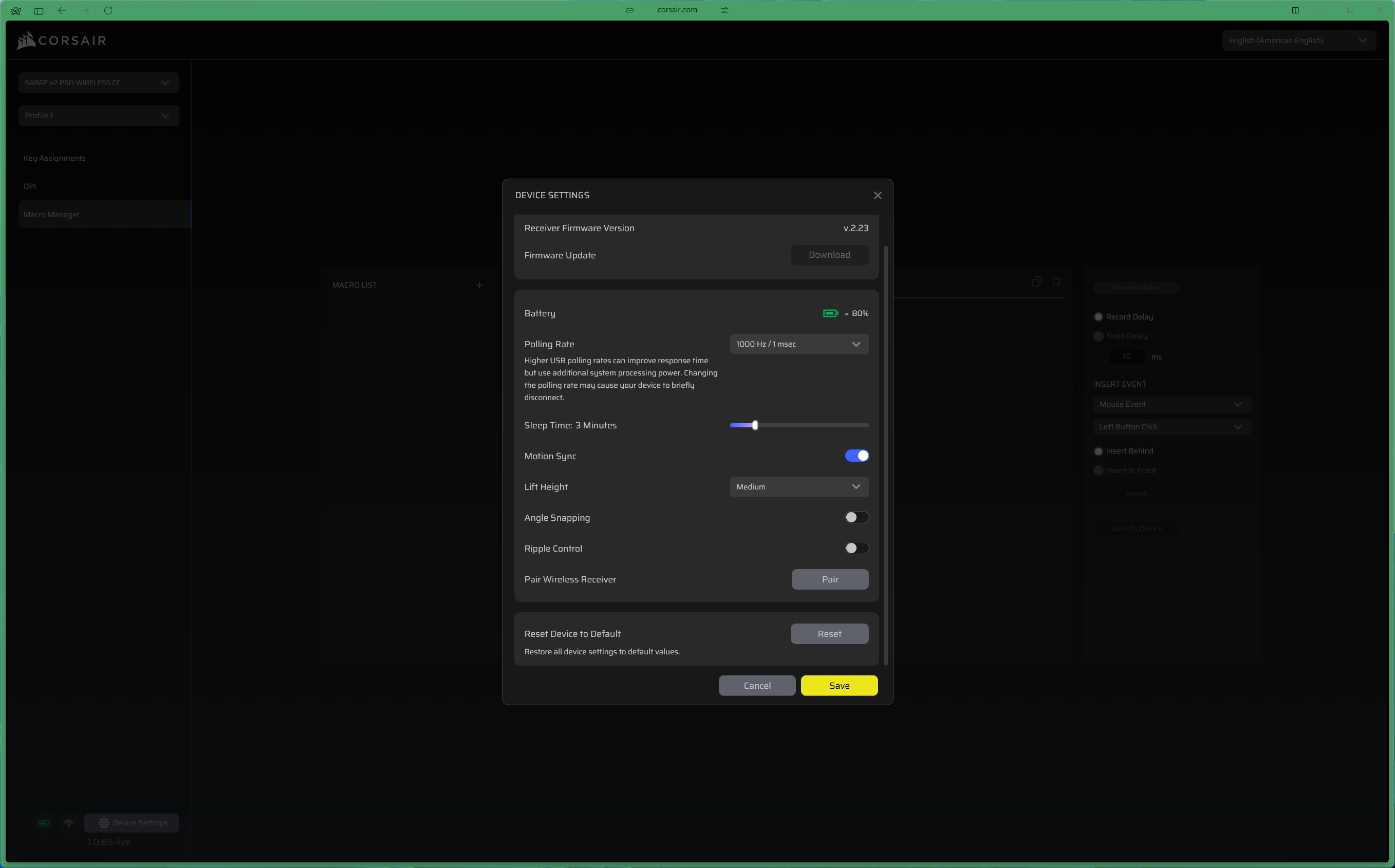
Task: Turn on Ripple Control switch
Action: coord(857,548)
